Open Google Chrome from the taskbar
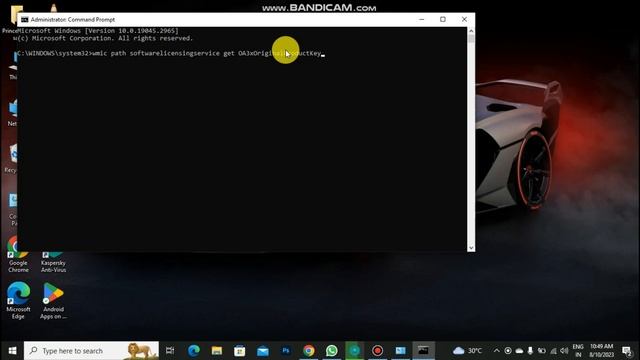The height and width of the screenshot is (360, 640). [309, 351]
